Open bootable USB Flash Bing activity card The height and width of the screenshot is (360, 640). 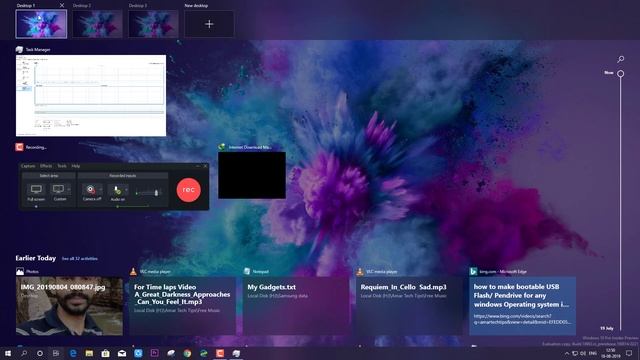pyautogui.click(x=522, y=306)
